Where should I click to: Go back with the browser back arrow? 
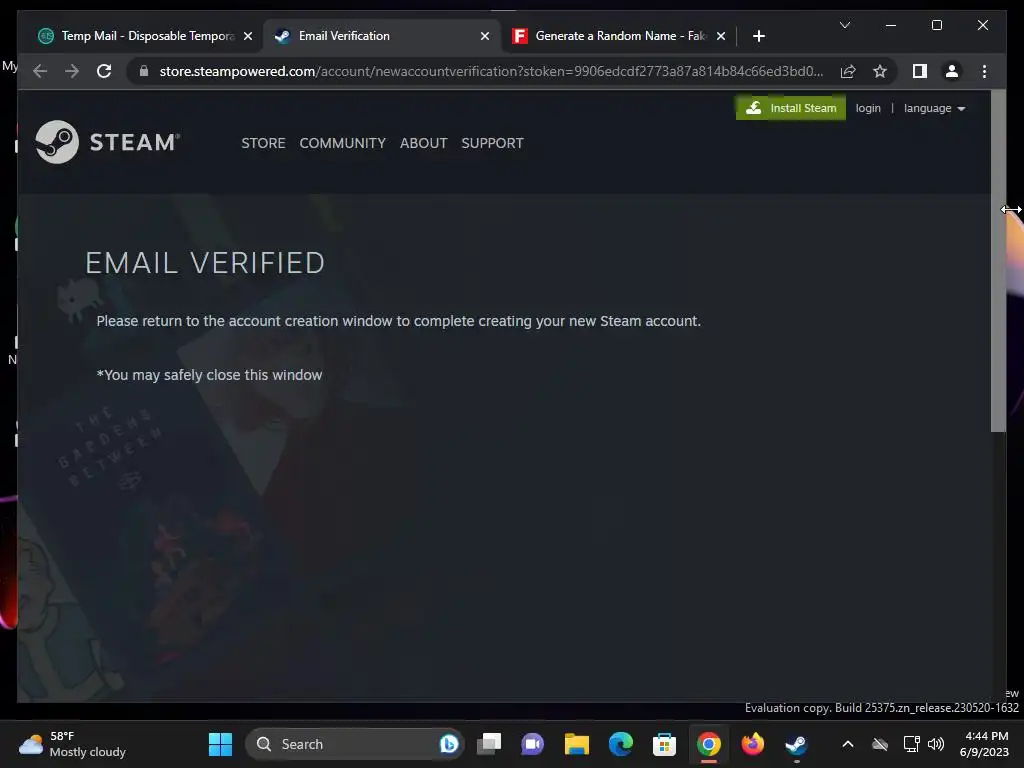coord(40,71)
